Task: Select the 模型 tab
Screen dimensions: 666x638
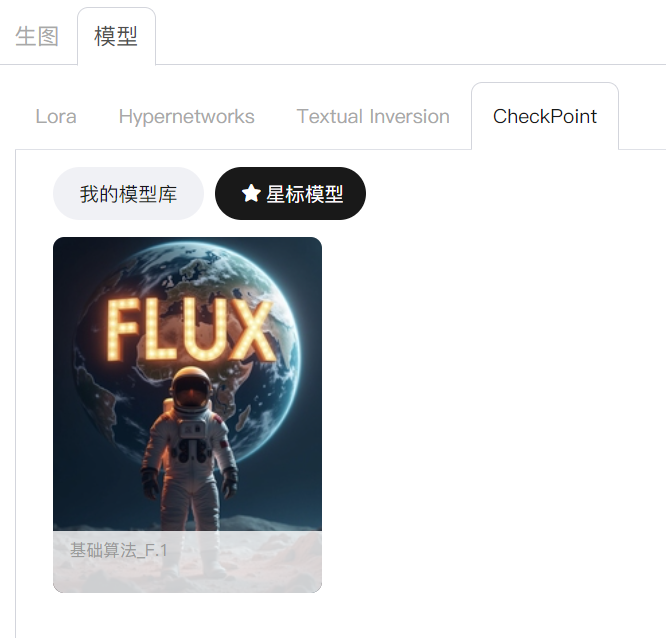Action: coord(116,36)
